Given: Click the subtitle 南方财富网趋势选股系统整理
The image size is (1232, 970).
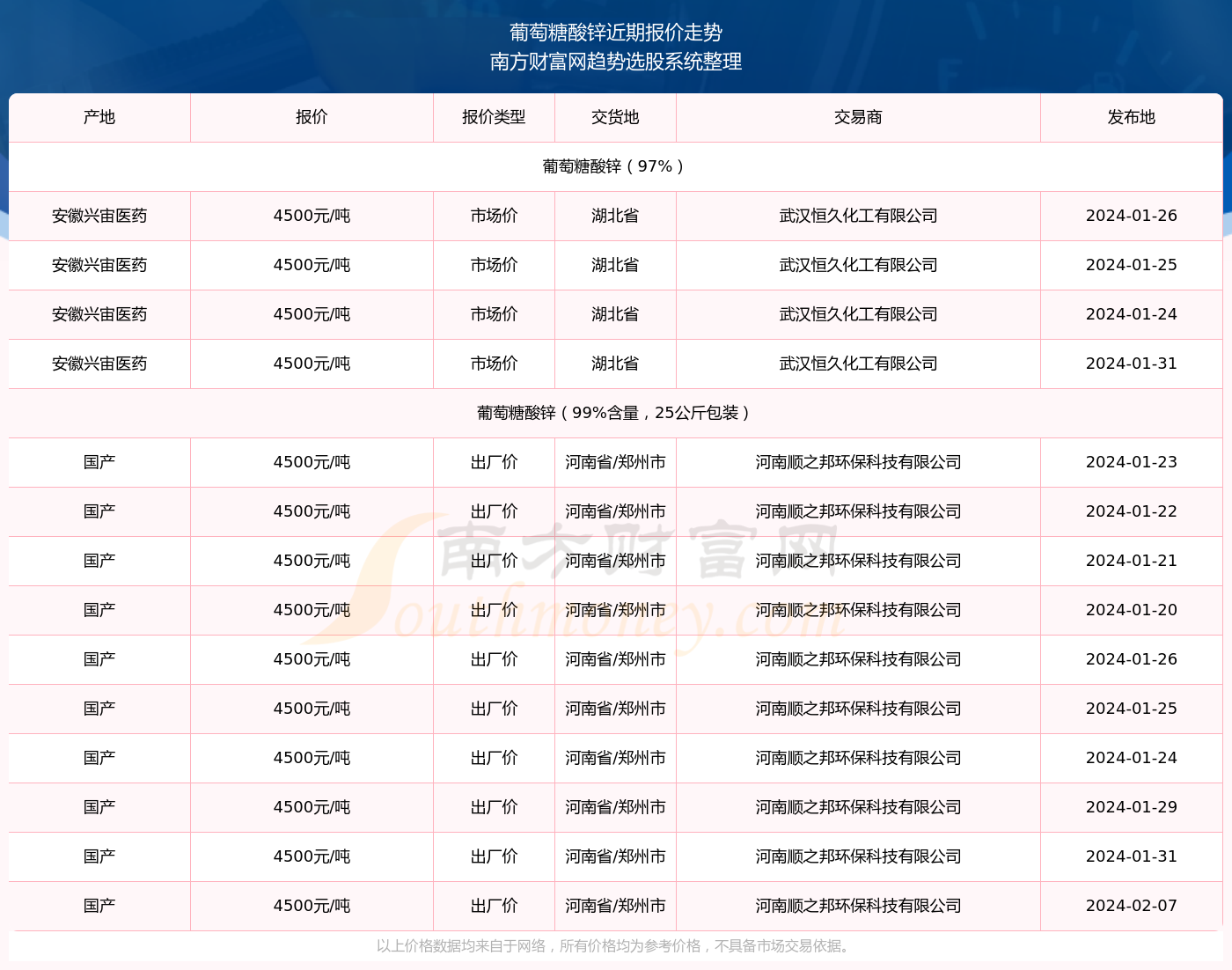Looking at the screenshot, I should pos(616,62).
